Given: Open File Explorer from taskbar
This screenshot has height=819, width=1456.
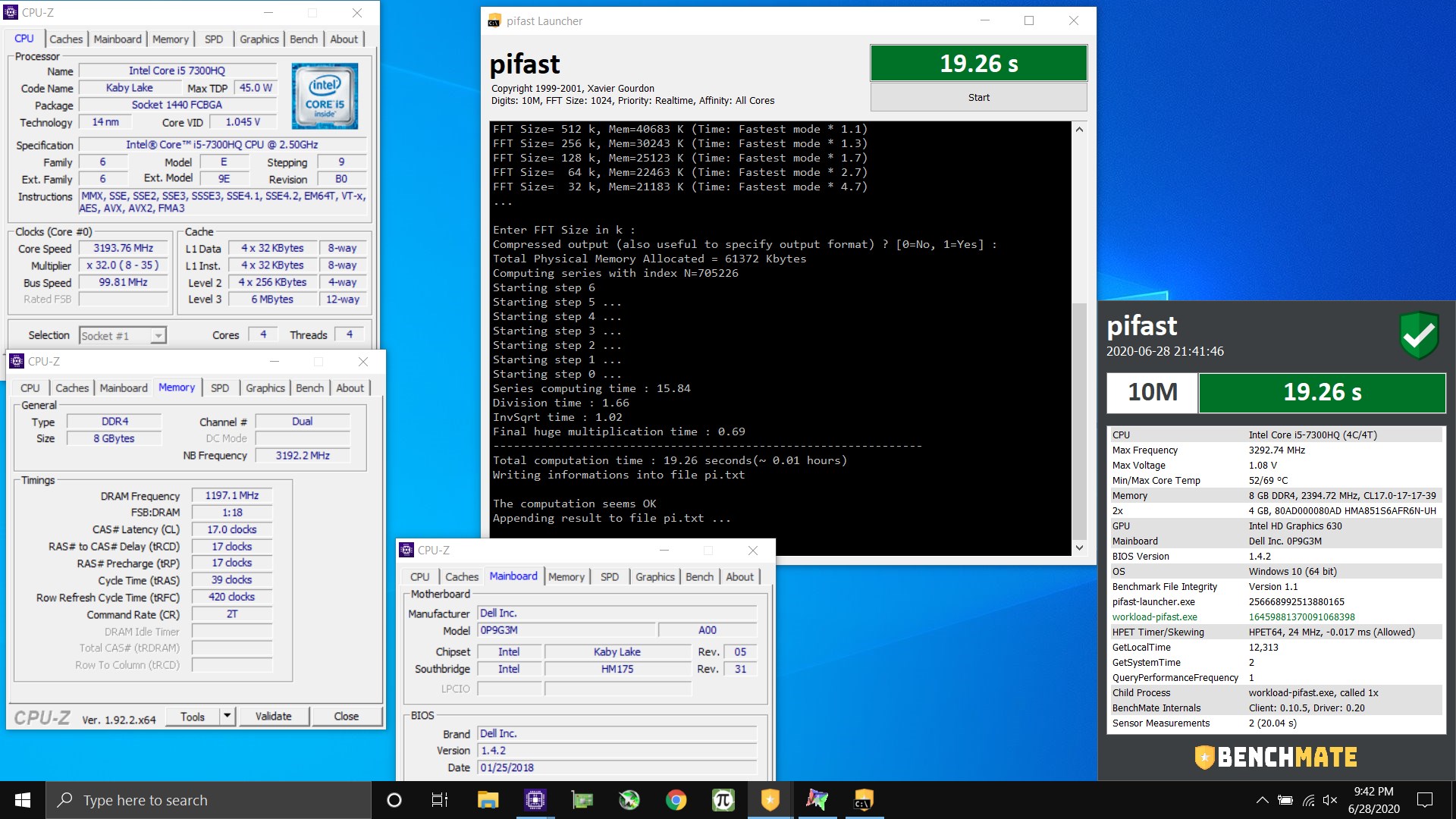Looking at the screenshot, I should pyautogui.click(x=488, y=800).
